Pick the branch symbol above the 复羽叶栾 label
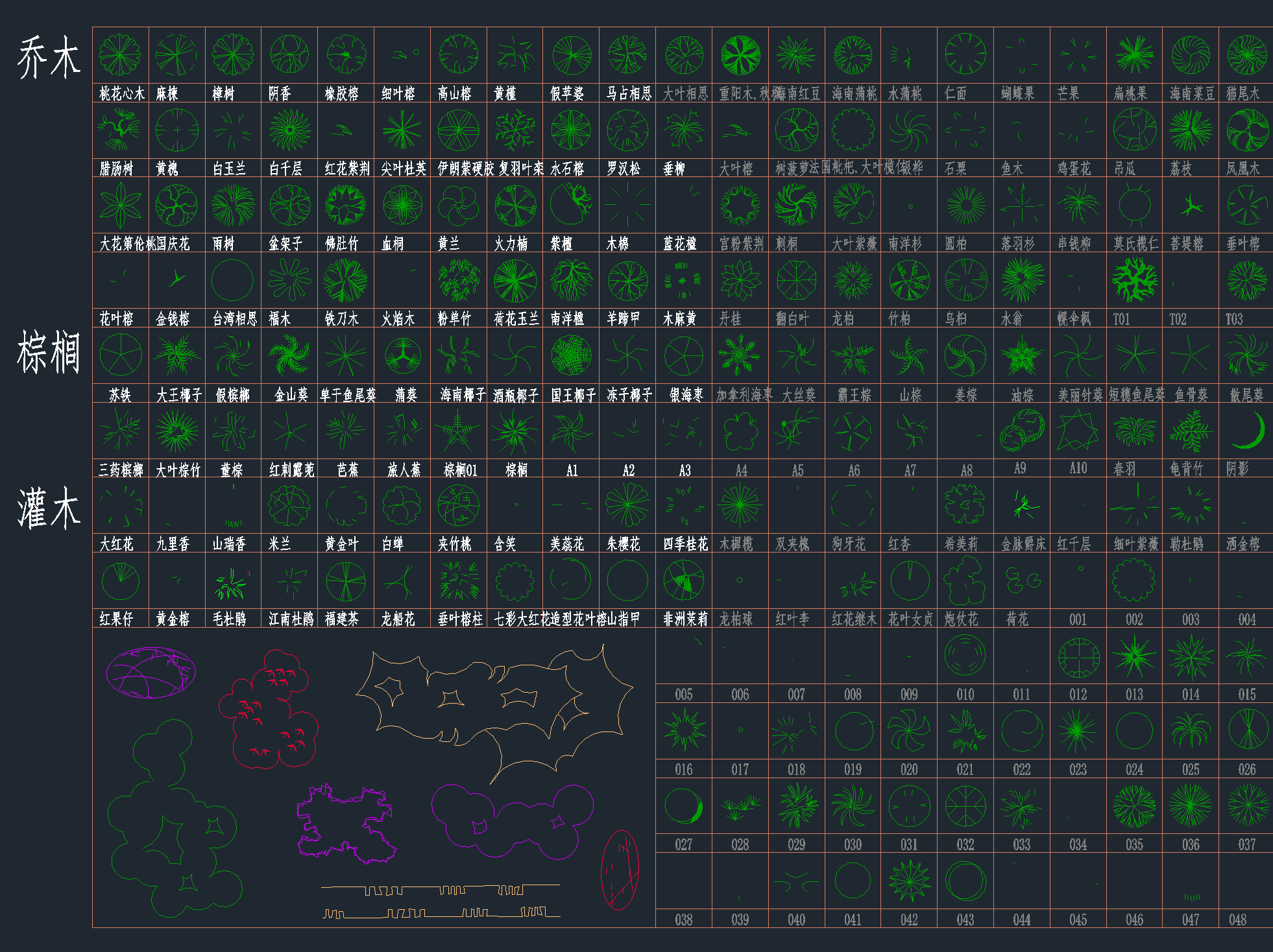The height and width of the screenshot is (952, 1273). tap(515, 130)
